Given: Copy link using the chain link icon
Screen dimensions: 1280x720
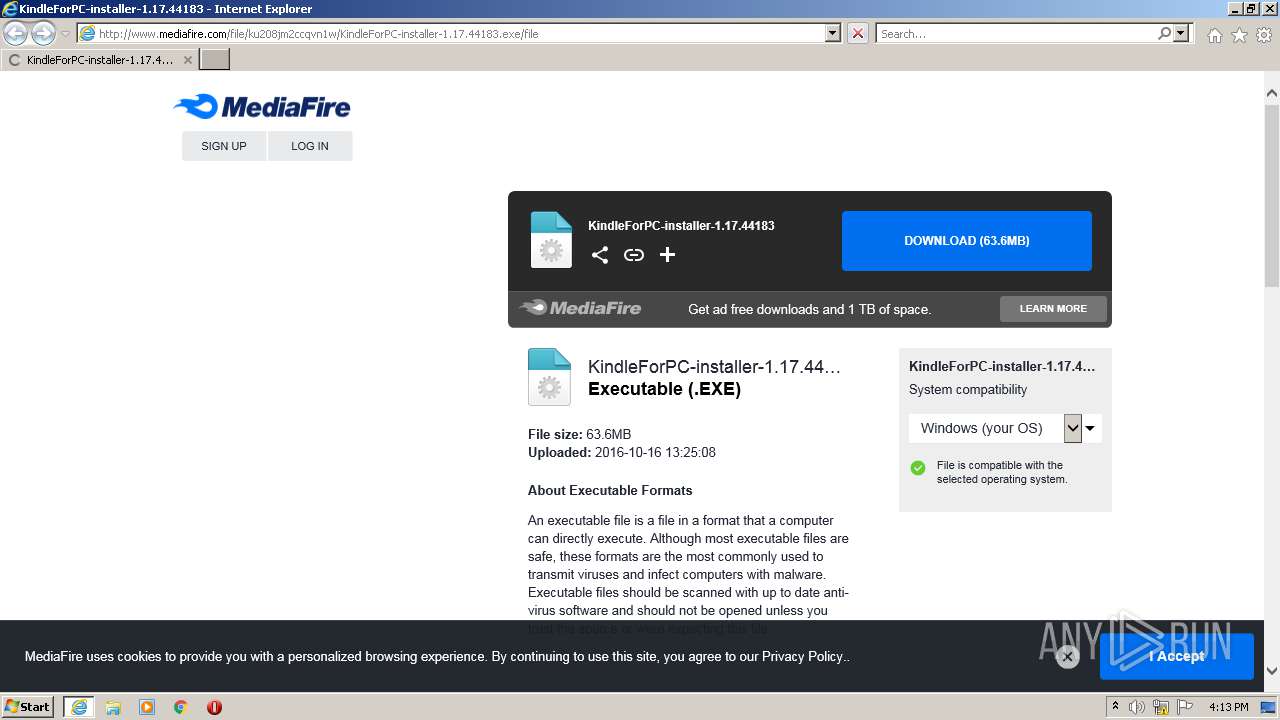Looking at the screenshot, I should pyautogui.click(x=634, y=255).
